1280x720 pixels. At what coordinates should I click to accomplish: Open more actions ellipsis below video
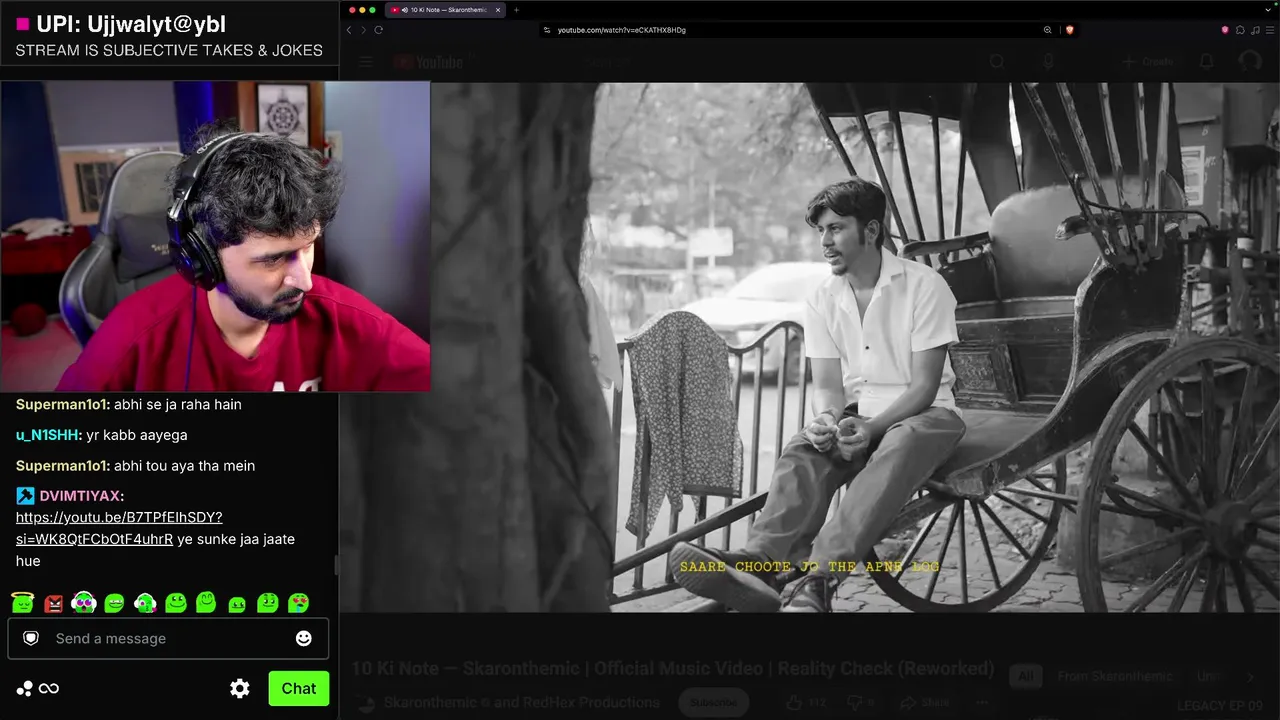(x=982, y=703)
